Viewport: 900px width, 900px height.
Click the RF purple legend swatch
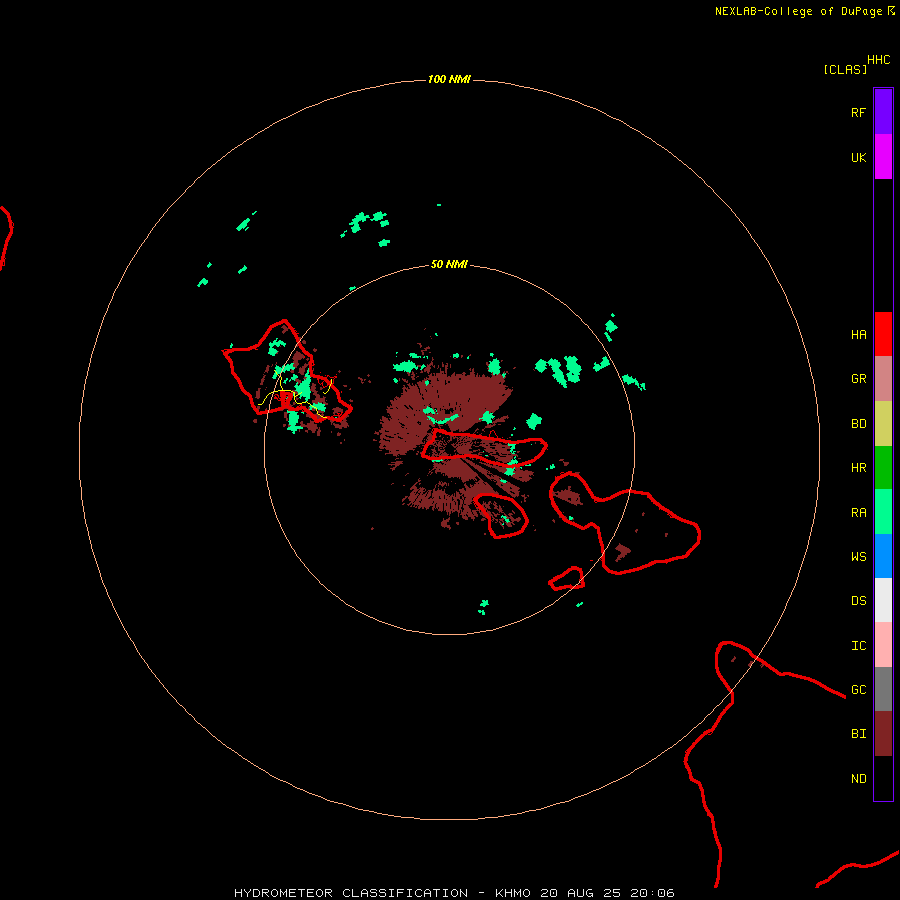883,112
